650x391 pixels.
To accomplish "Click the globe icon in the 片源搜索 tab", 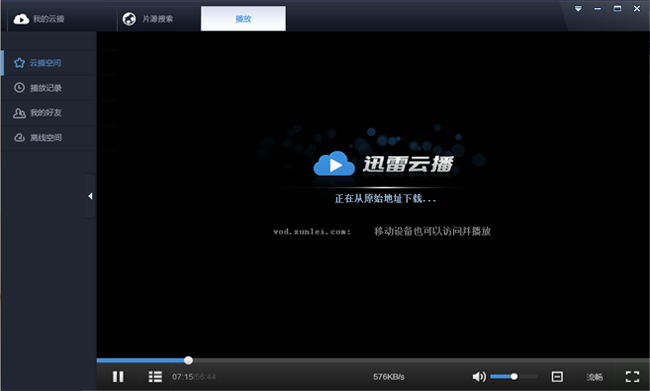I will pos(129,19).
